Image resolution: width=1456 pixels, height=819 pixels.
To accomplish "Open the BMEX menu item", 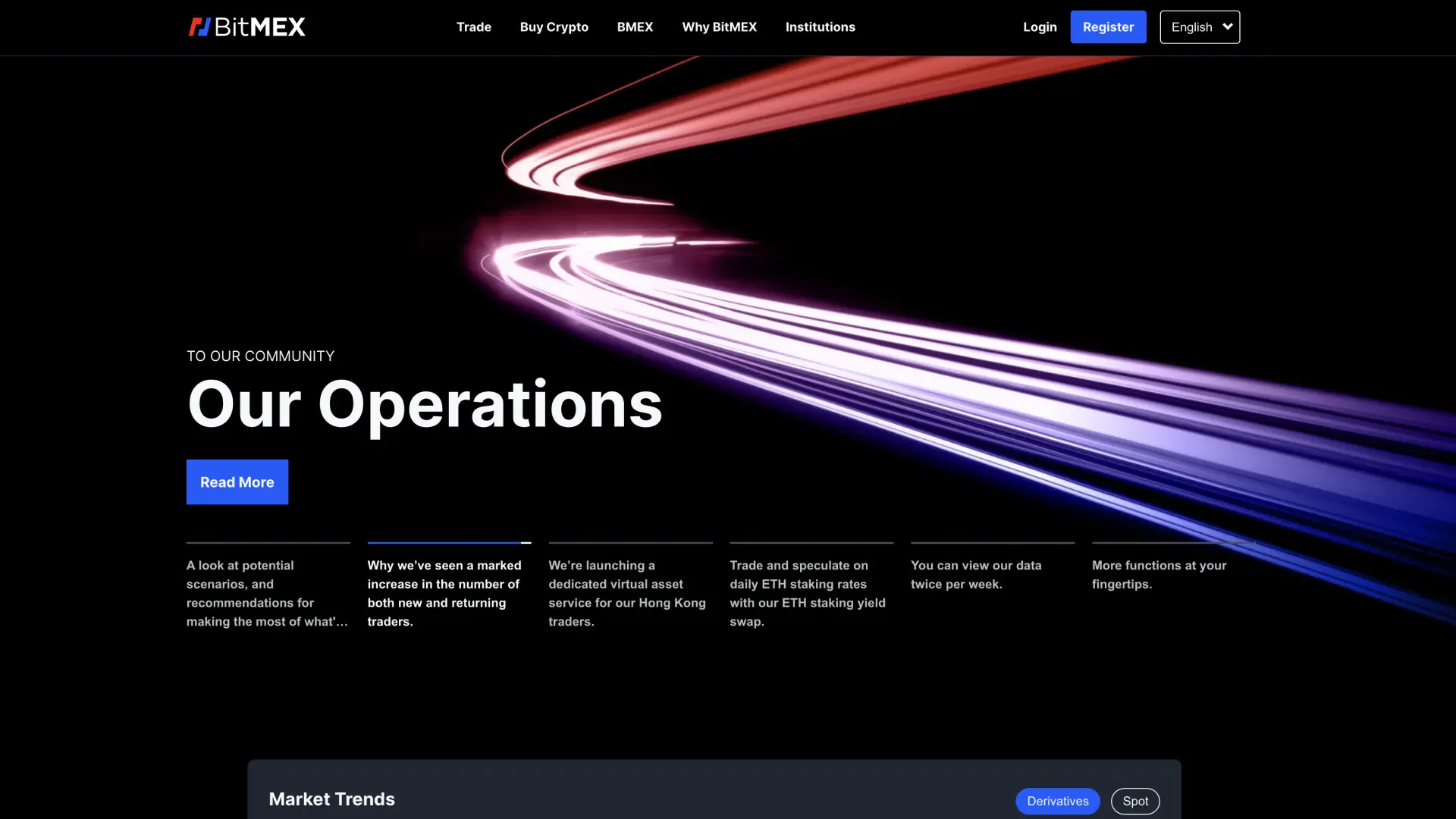I will 635,27.
